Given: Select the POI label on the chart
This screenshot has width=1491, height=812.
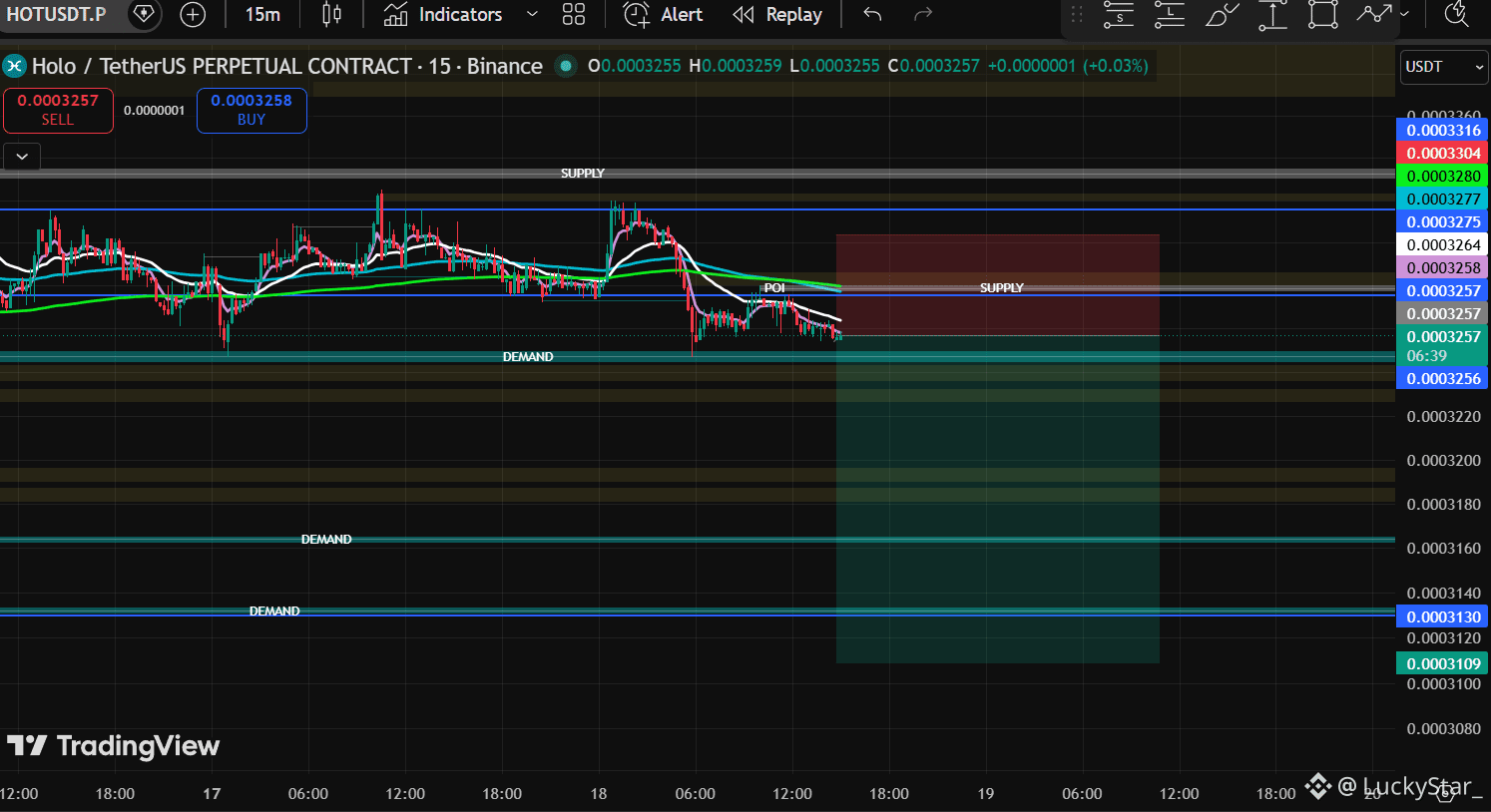Looking at the screenshot, I should (x=774, y=288).
